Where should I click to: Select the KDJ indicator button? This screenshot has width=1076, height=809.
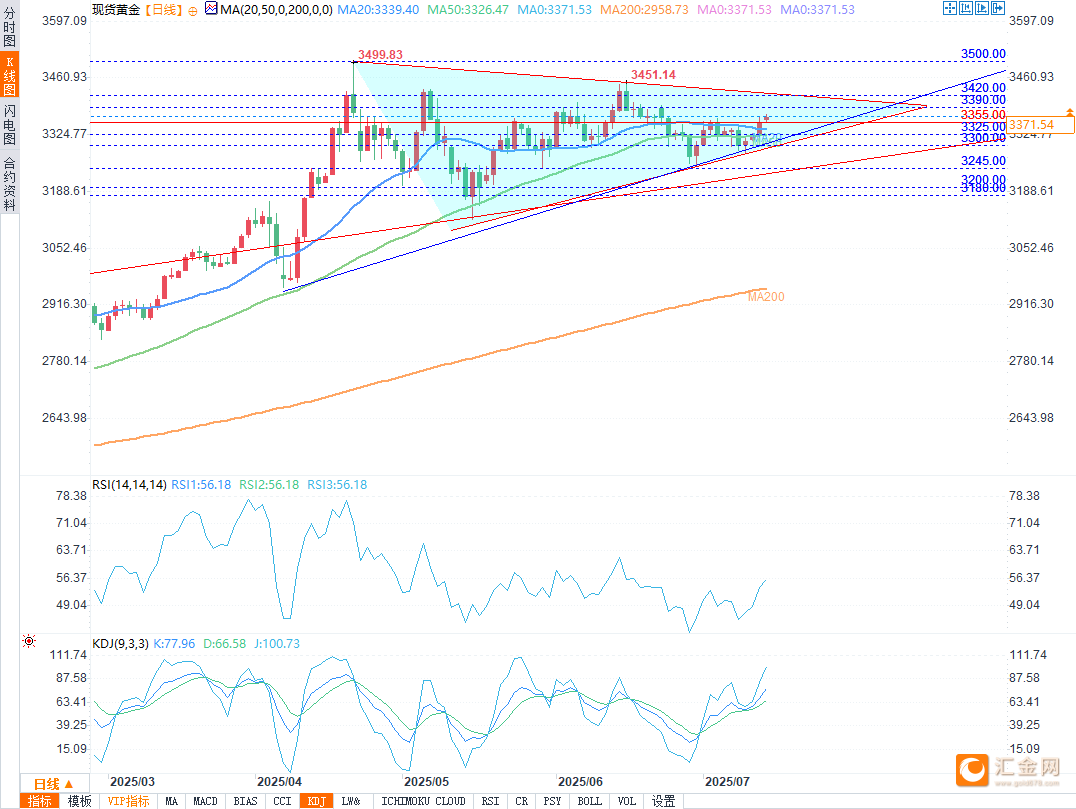pos(316,801)
